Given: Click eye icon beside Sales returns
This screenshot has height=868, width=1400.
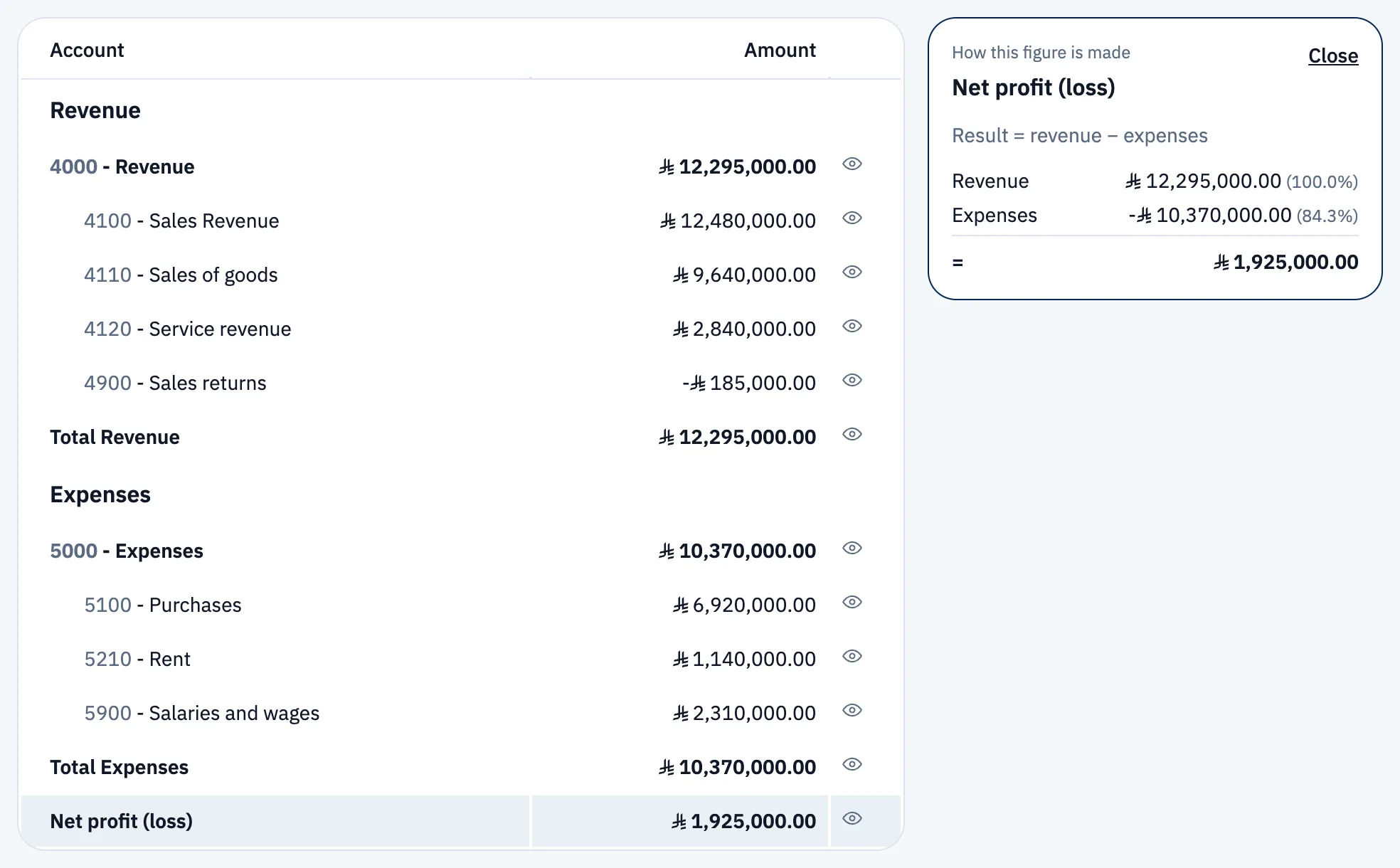Looking at the screenshot, I should (852, 381).
